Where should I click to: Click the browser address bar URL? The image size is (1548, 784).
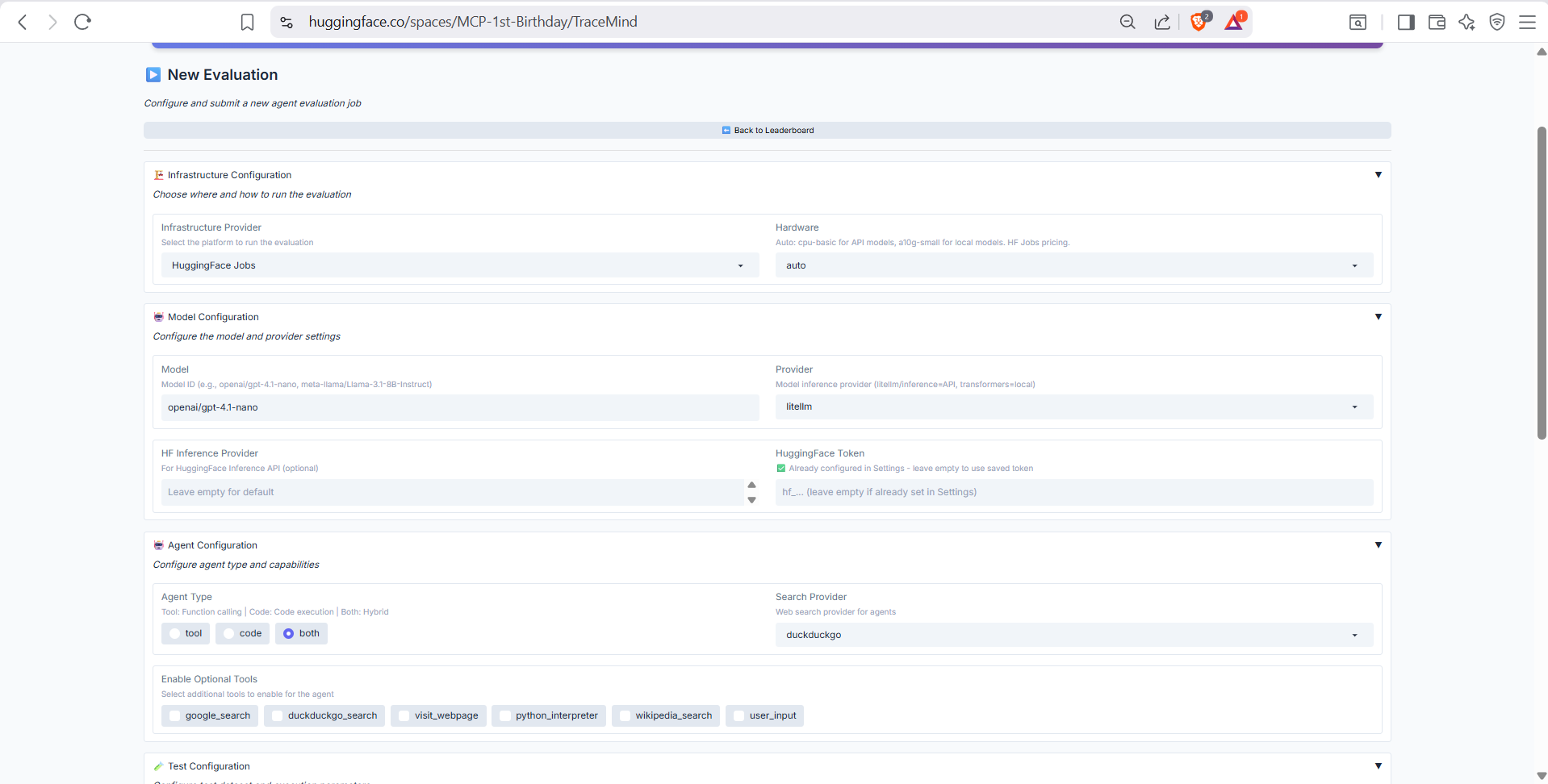pyautogui.click(x=473, y=22)
